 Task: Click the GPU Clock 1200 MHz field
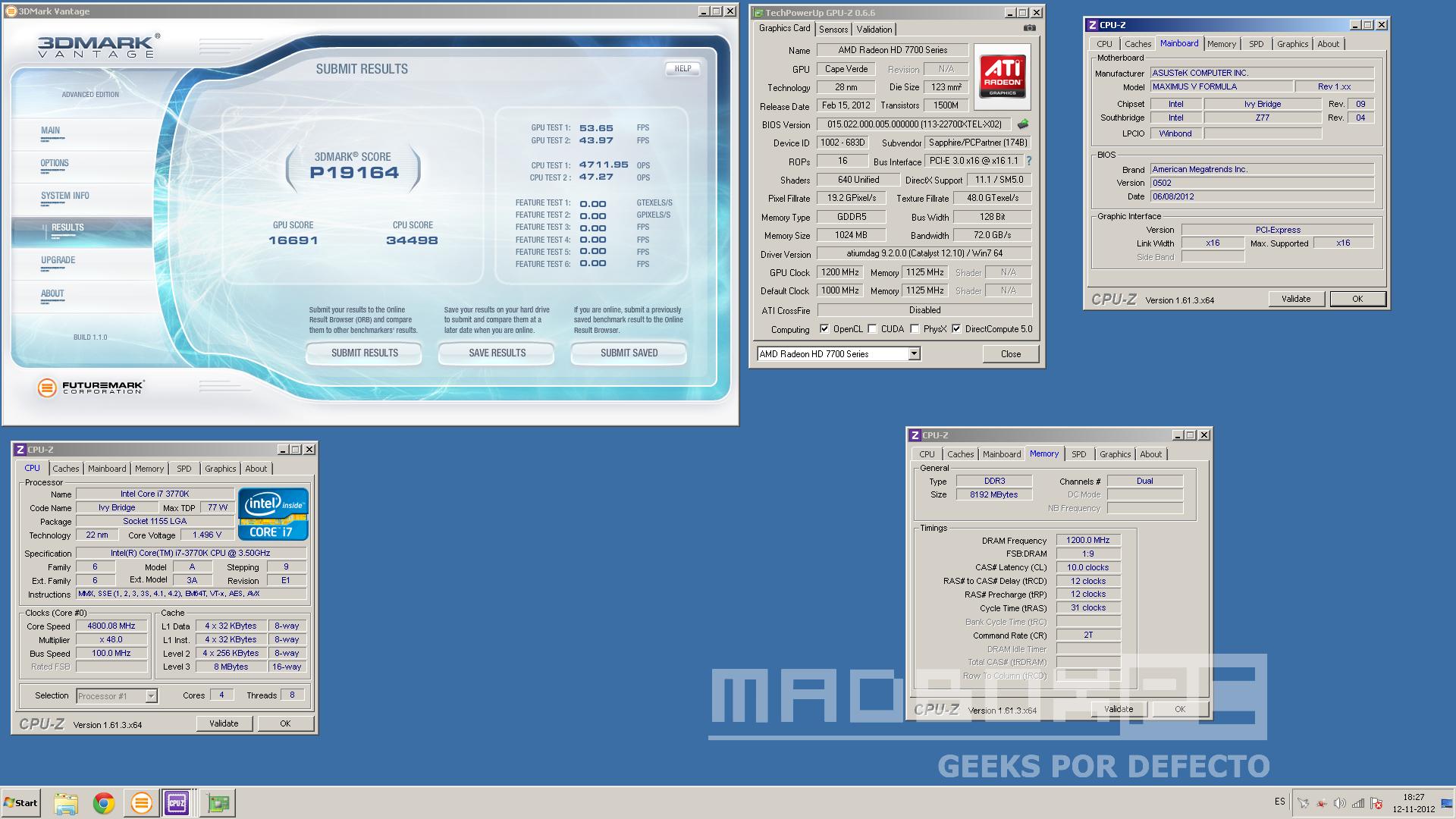[x=839, y=272]
